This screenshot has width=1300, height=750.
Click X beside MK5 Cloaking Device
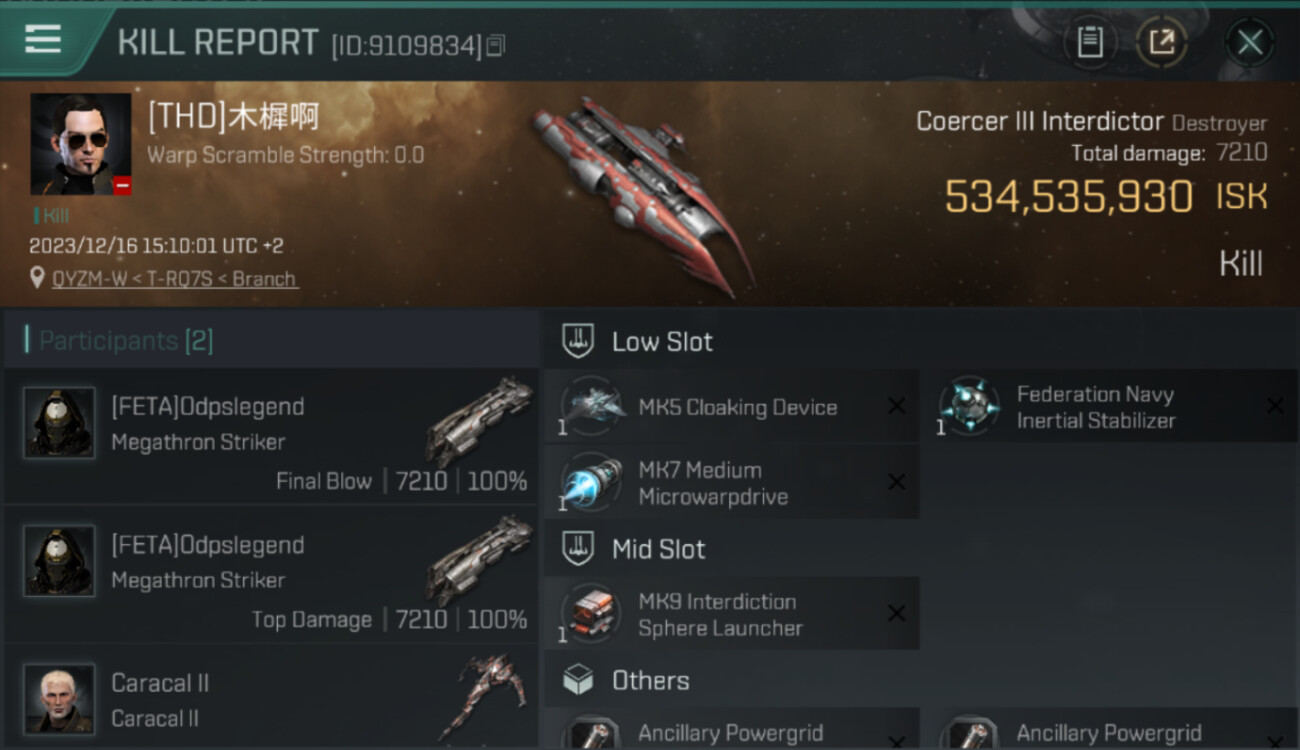coord(896,406)
